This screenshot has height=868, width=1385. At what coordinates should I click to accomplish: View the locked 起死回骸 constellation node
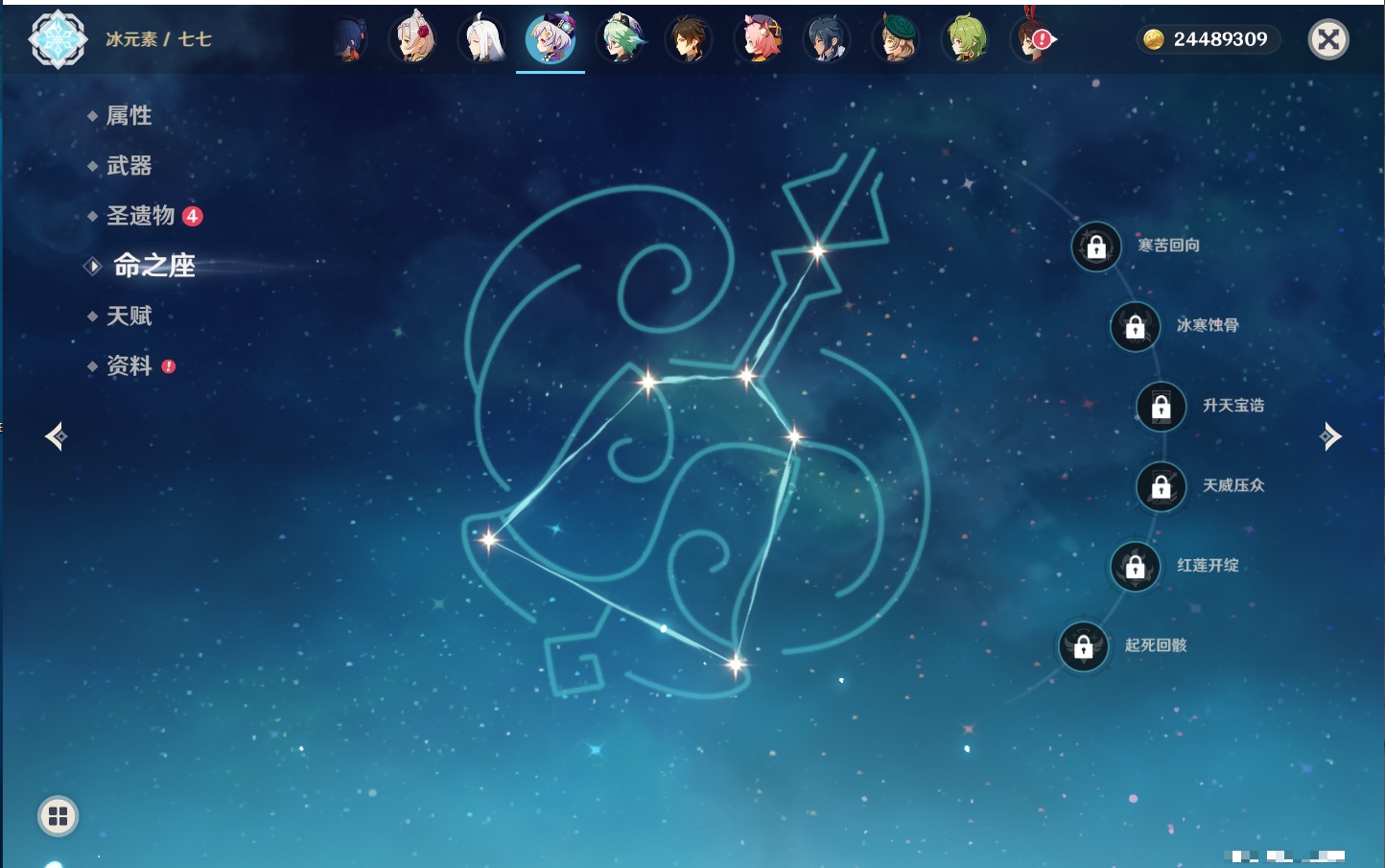pos(1084,645)
